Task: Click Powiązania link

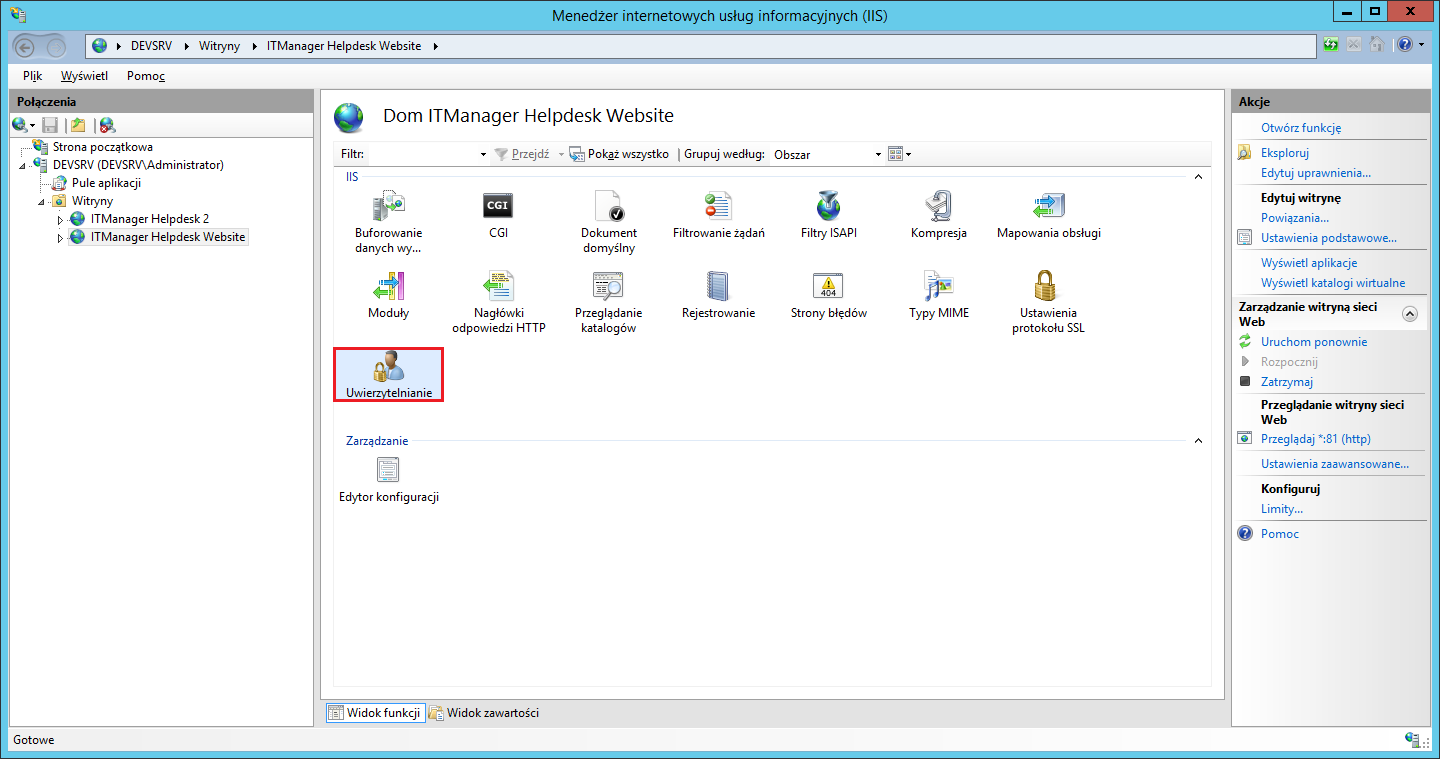Action: click(1295, 218)
